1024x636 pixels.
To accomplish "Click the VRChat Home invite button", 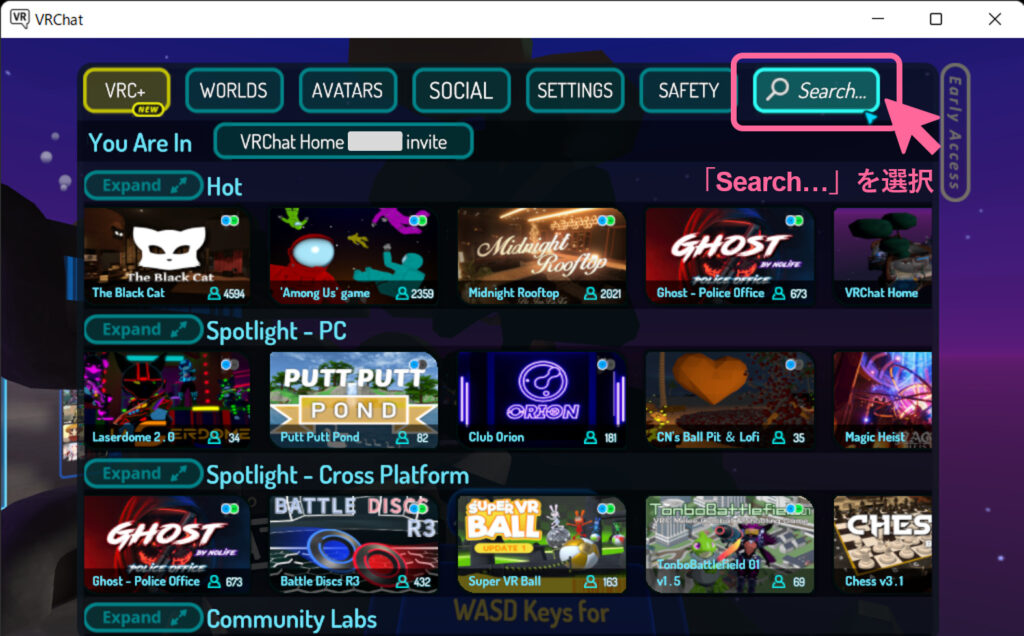I will coord(344,141).
